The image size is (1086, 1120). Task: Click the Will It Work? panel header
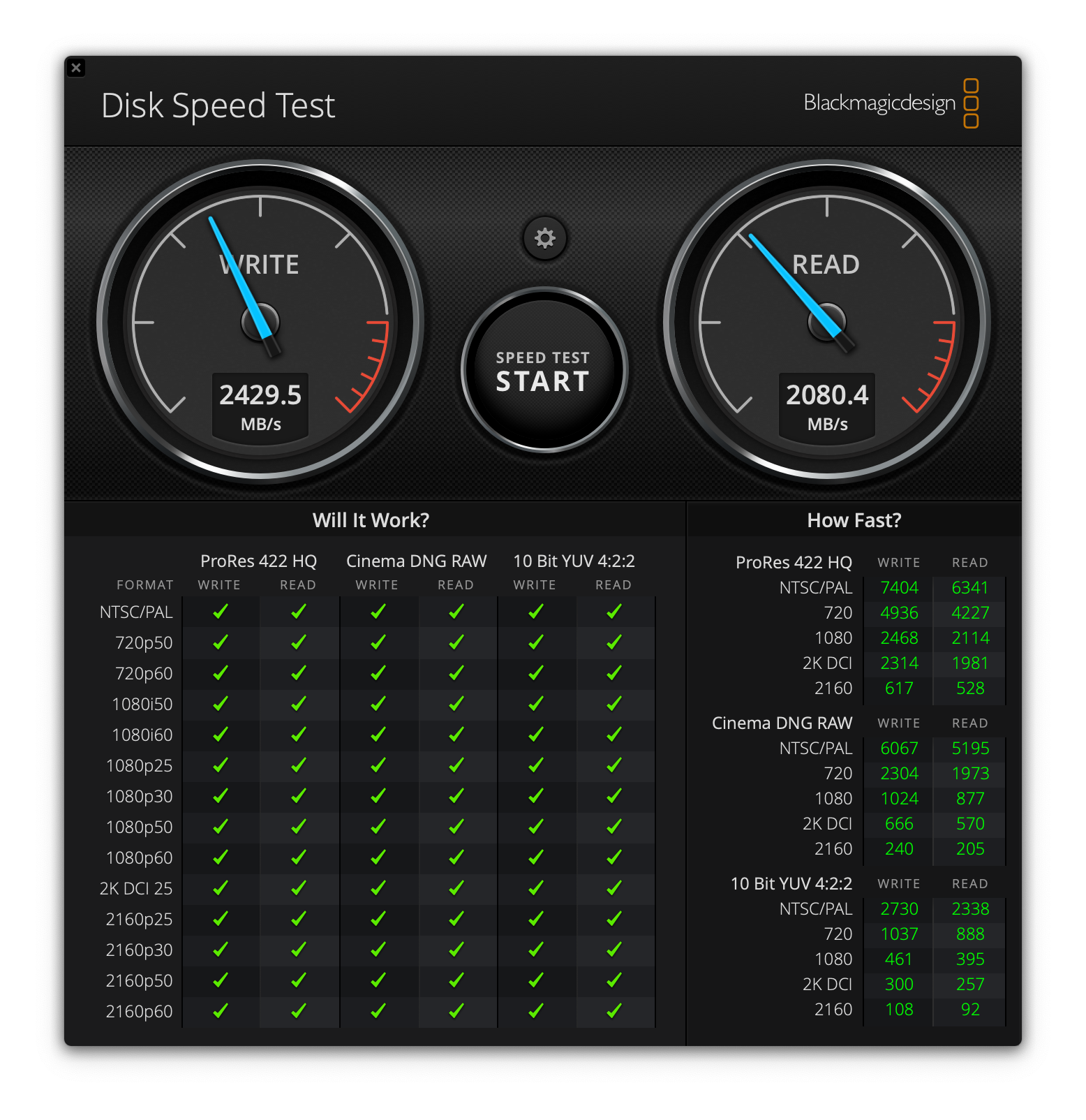(x=371, y=520)
